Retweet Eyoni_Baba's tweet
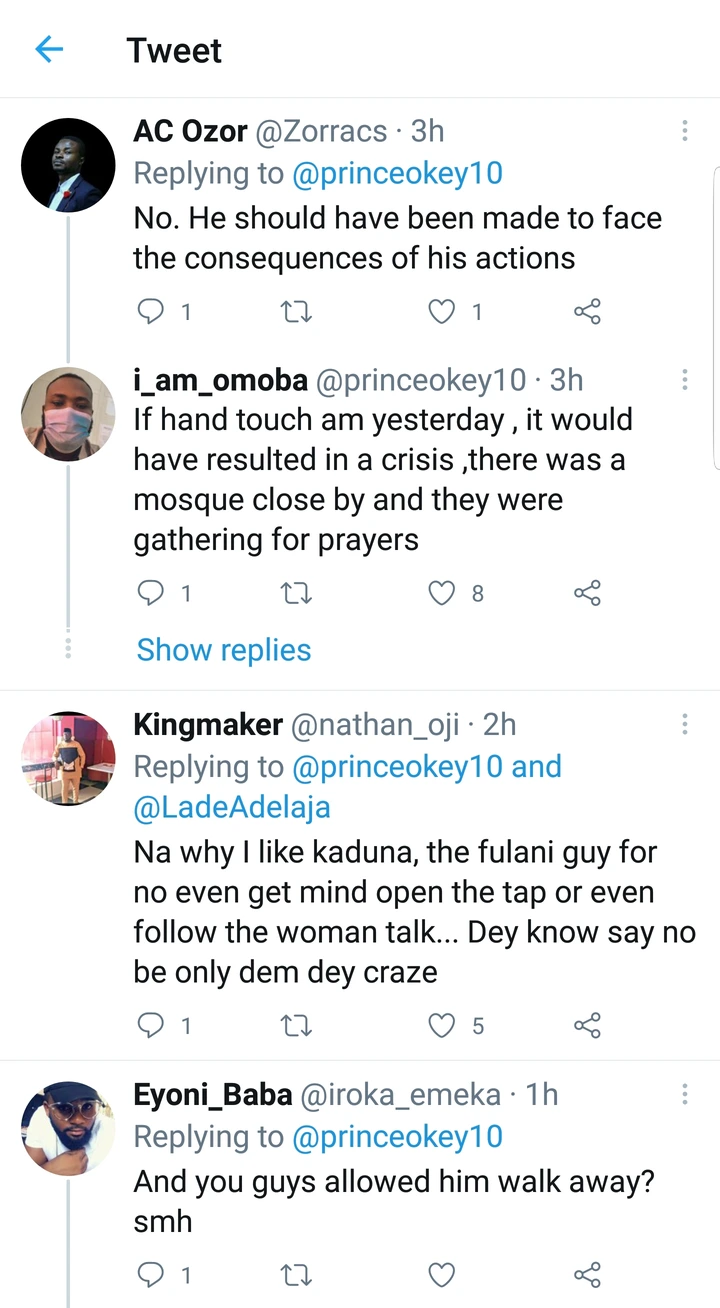 pyautogui.click(x=296, y=1274)
